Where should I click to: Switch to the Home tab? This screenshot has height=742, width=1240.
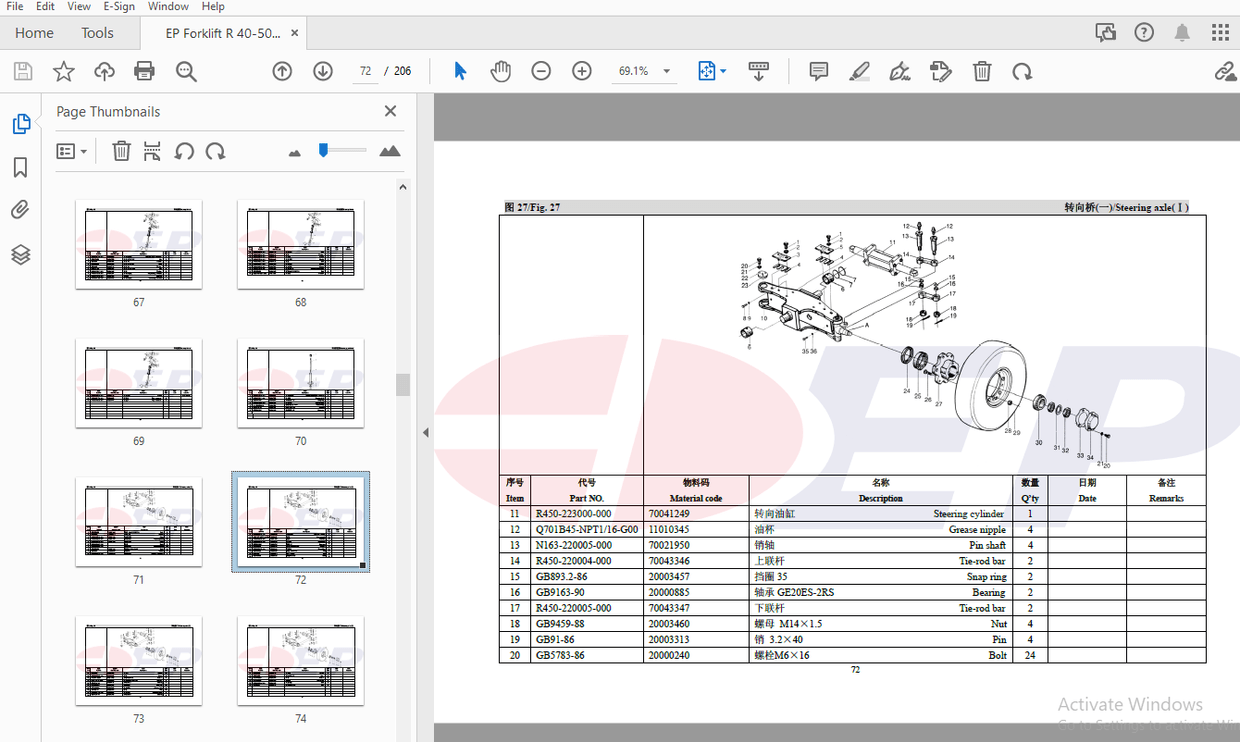click(34, 33)
